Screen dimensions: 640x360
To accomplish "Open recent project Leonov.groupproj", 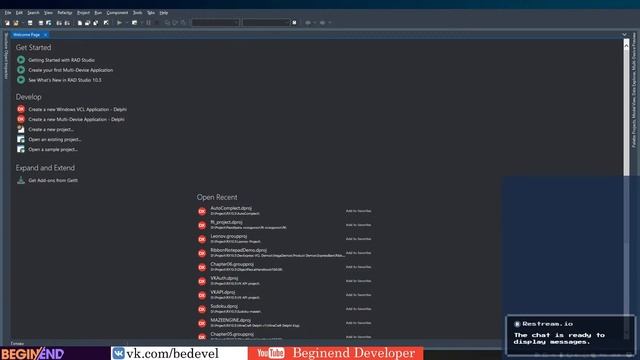I will (x=229, y=236).
